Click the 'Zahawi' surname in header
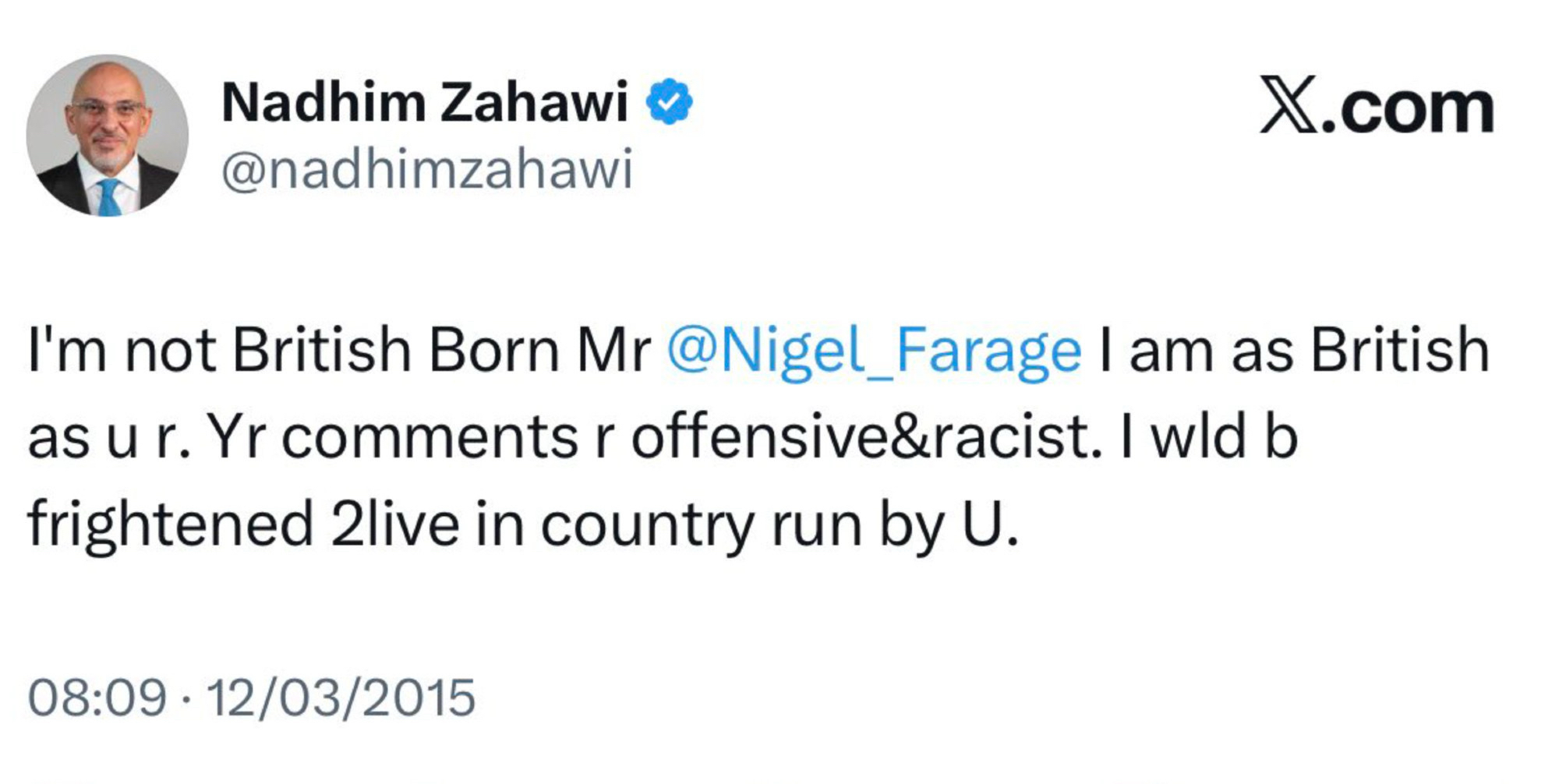This screenshot has width=1559, height=784. pyautogui.click(x=533, y=102)
